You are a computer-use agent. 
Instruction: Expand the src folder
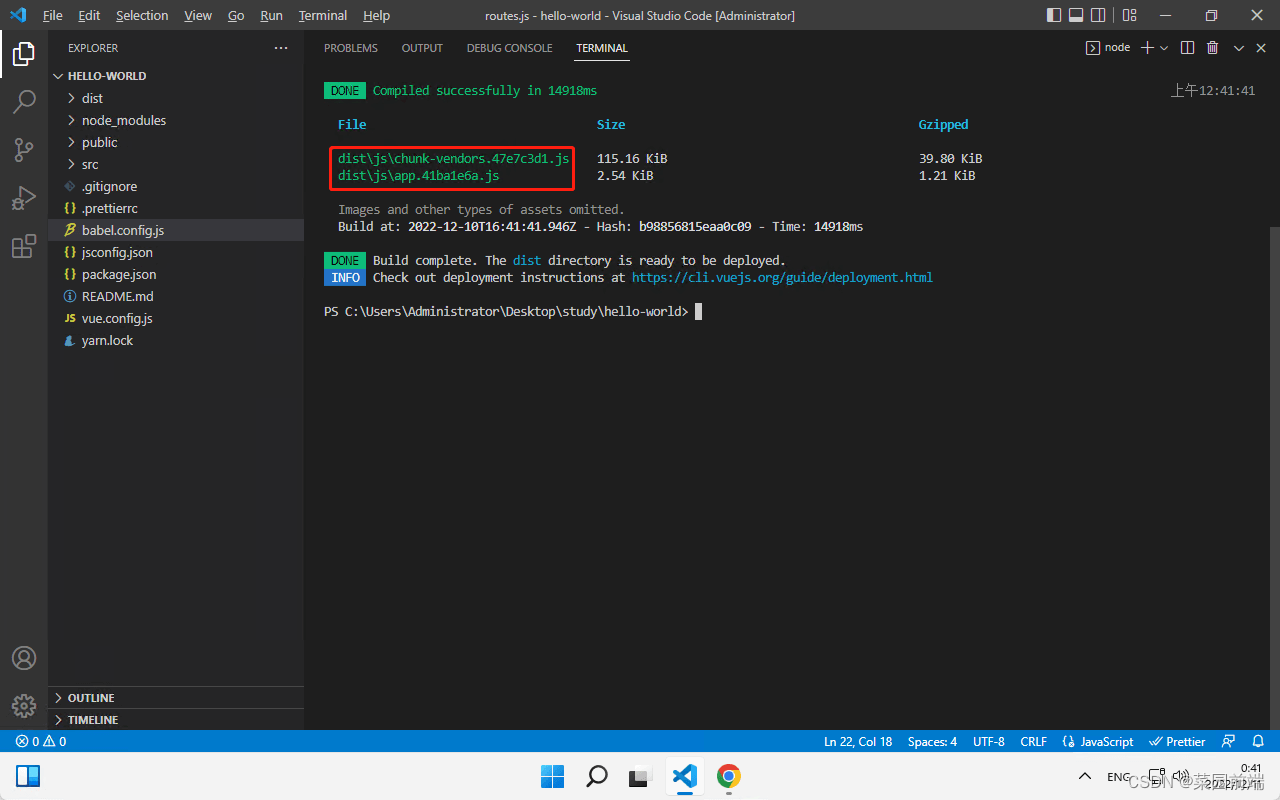176,164
